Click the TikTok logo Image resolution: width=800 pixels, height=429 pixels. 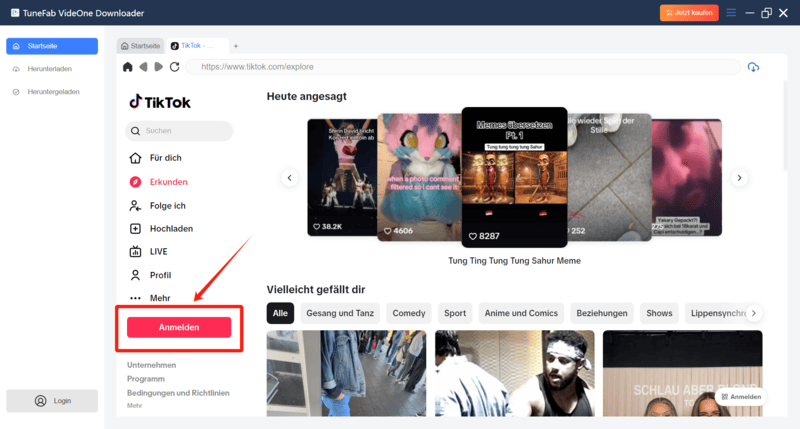(x=160, y=102)
